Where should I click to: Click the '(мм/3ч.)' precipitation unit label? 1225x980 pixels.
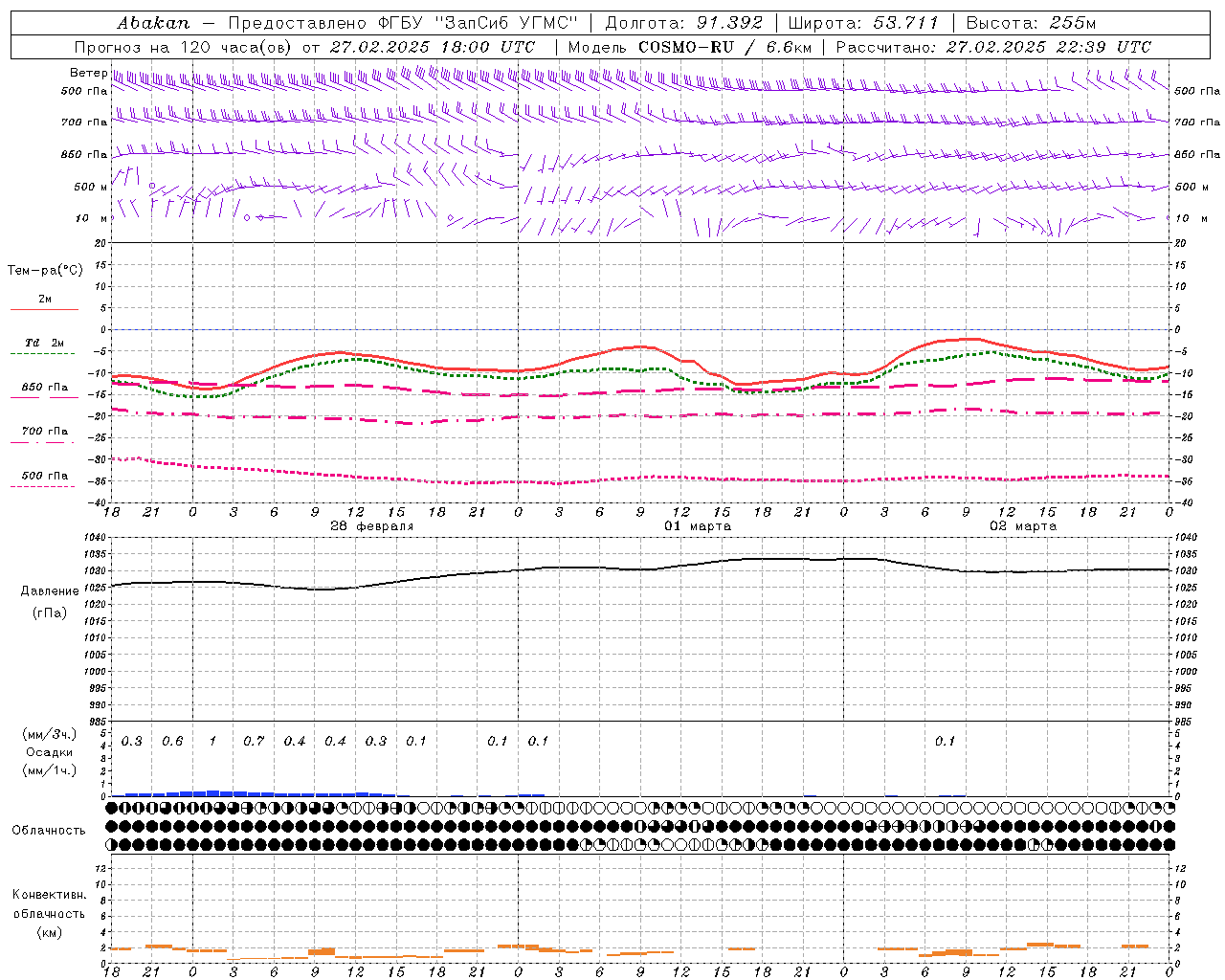pyautogui.click(x=50, y=734)
